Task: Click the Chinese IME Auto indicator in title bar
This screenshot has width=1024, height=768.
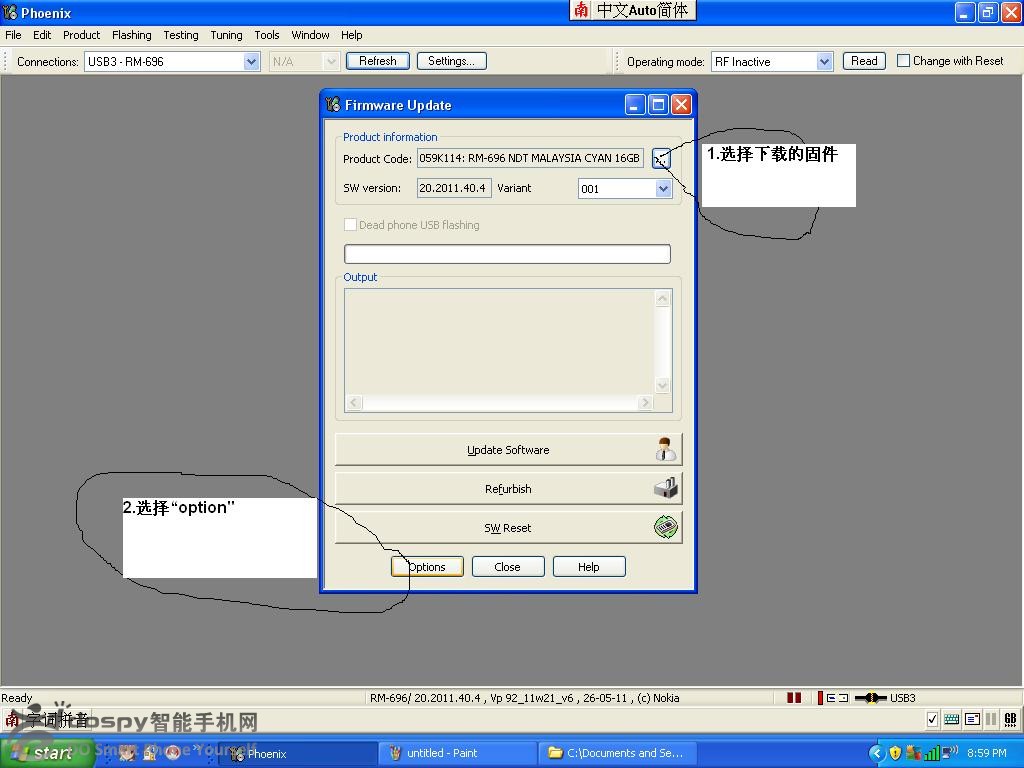Action: (633, 10)
